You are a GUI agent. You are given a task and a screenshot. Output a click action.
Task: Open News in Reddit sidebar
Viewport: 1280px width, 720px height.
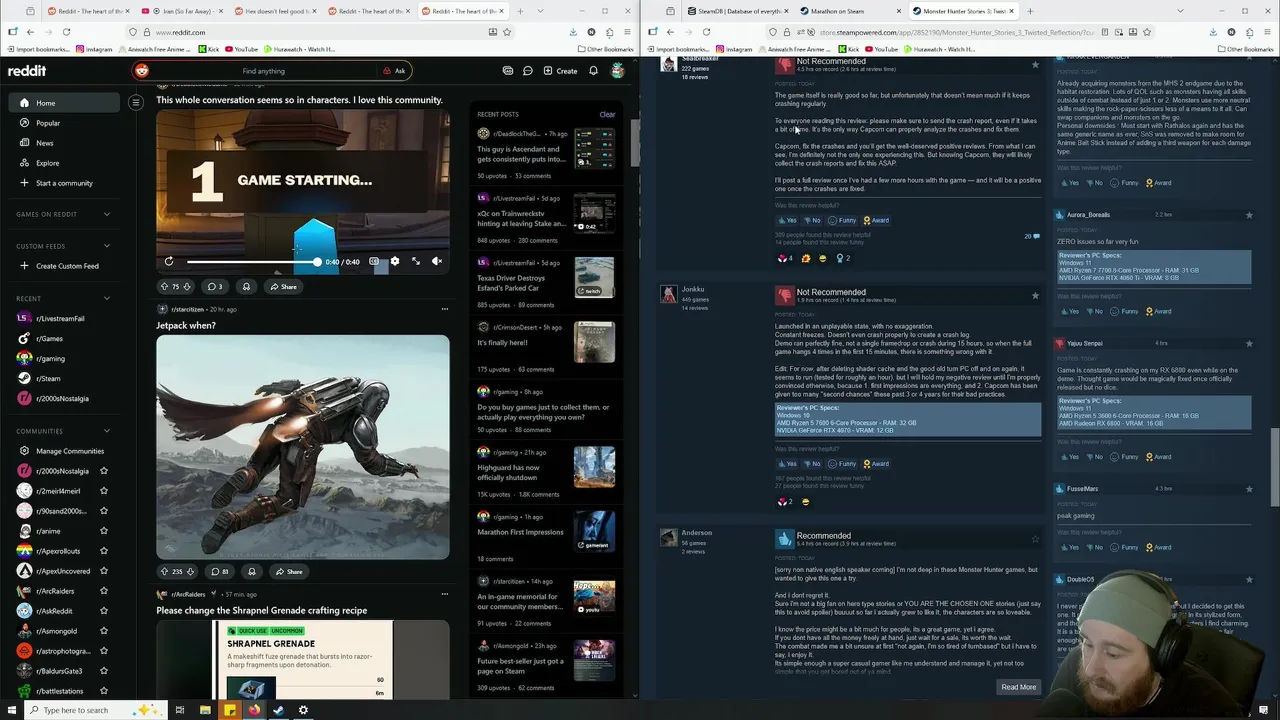45,143
